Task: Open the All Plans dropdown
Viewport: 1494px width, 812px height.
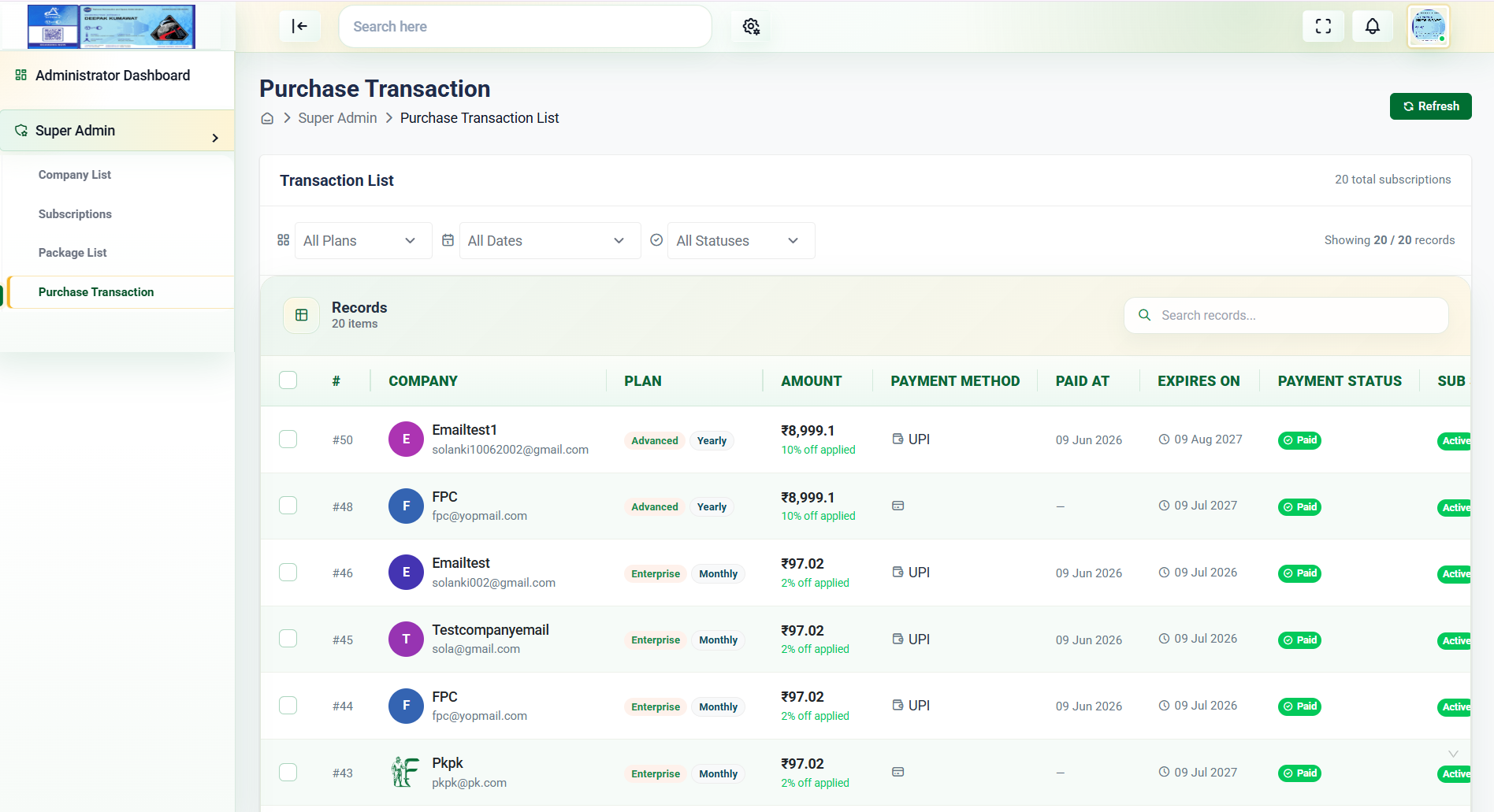Action: coord(363,240)
